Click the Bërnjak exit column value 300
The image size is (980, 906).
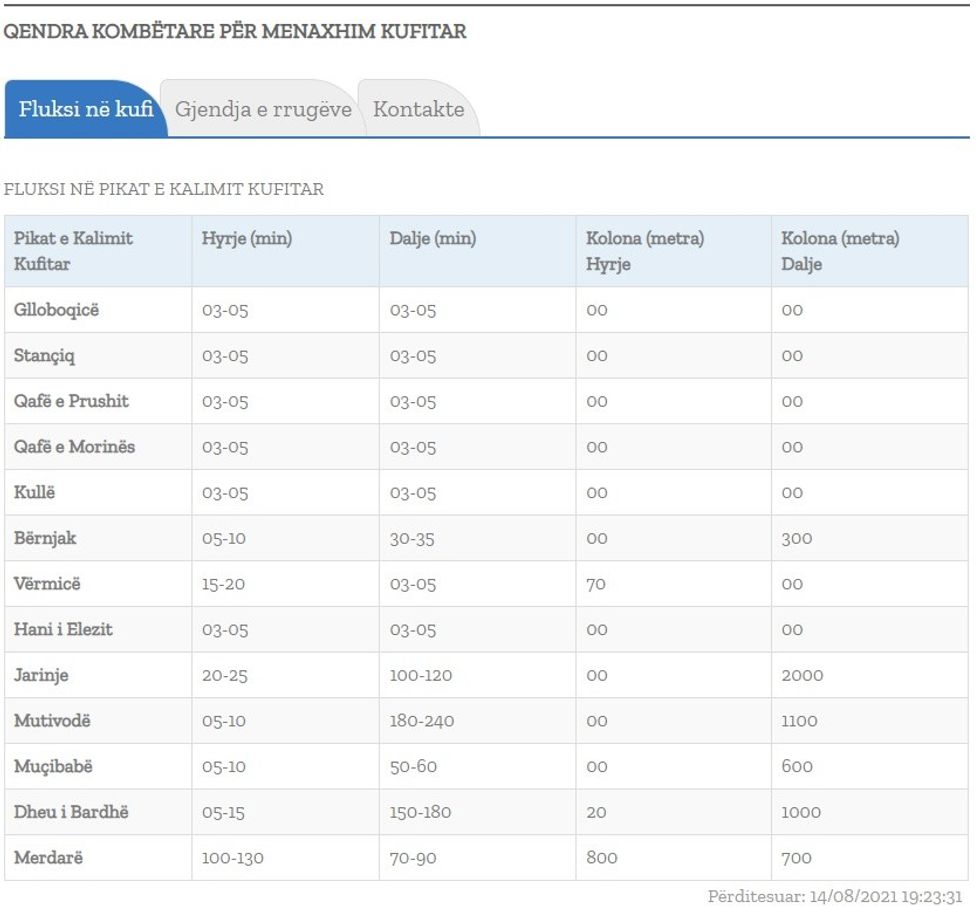click(x=797, y=539)
